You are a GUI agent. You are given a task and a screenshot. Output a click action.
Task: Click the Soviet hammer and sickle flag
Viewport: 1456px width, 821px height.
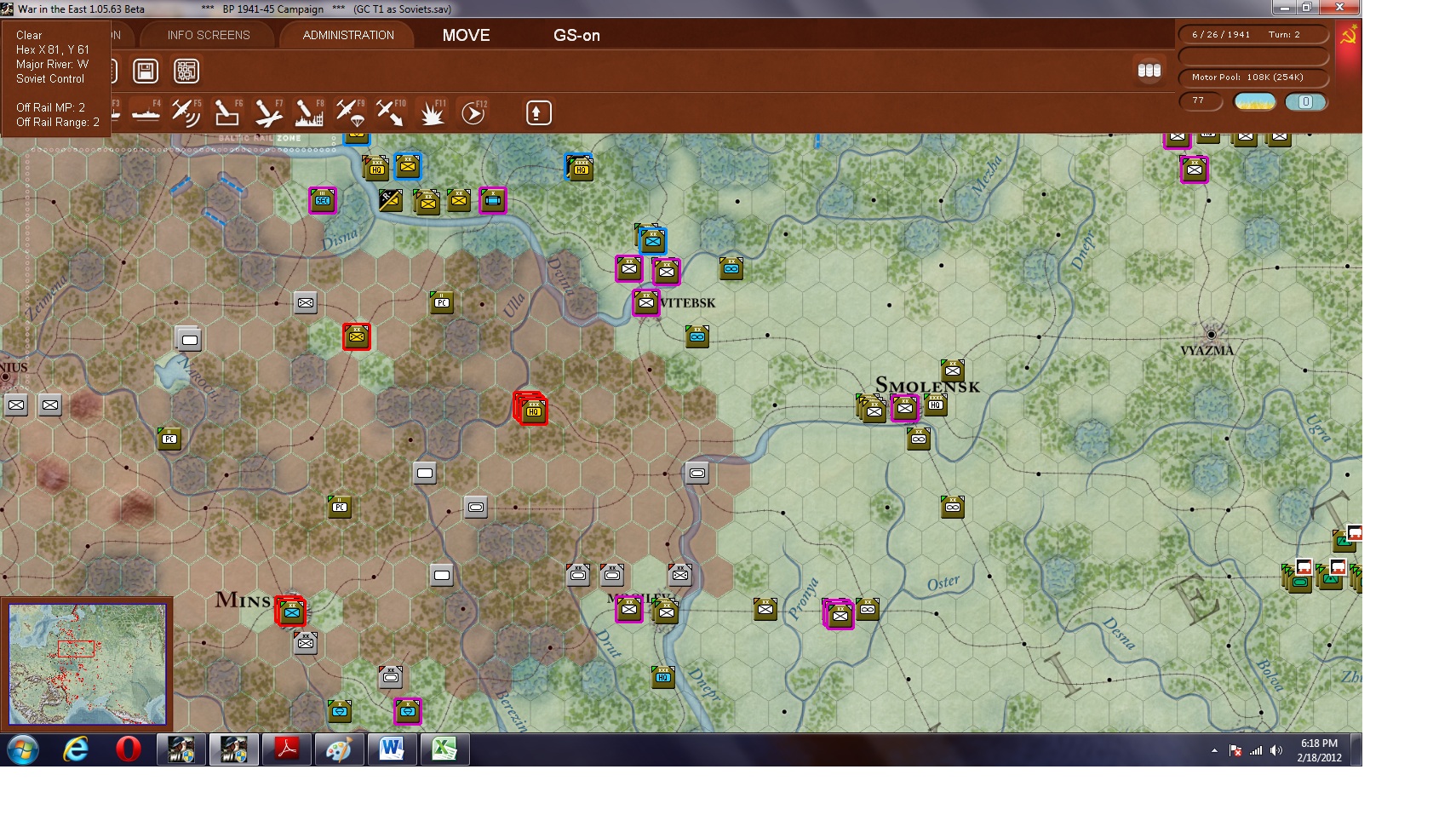pyautogui.click(x=1349, y=36)
